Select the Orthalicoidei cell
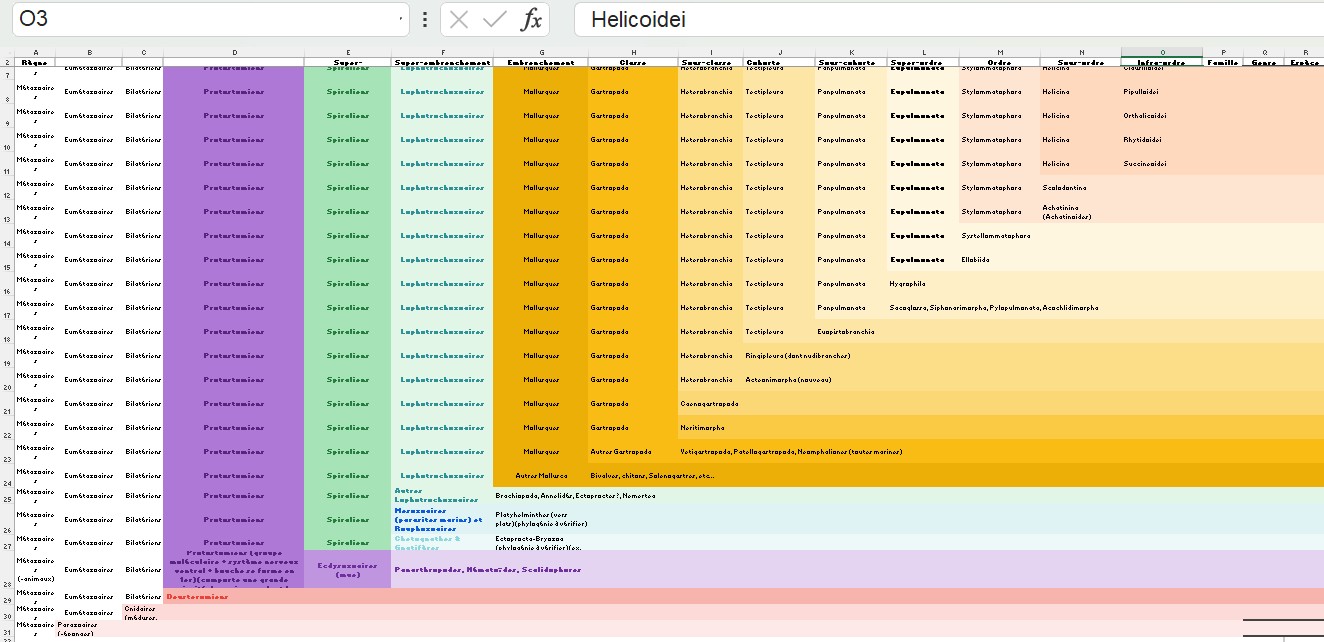The image size is (1324, 642). click(1162, 116)
